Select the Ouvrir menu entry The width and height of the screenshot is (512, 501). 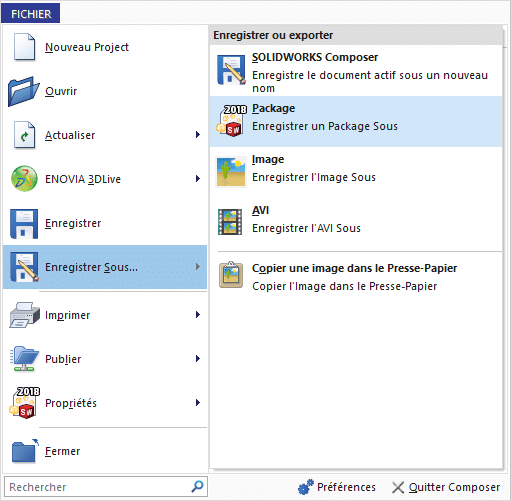click(105, 91)
